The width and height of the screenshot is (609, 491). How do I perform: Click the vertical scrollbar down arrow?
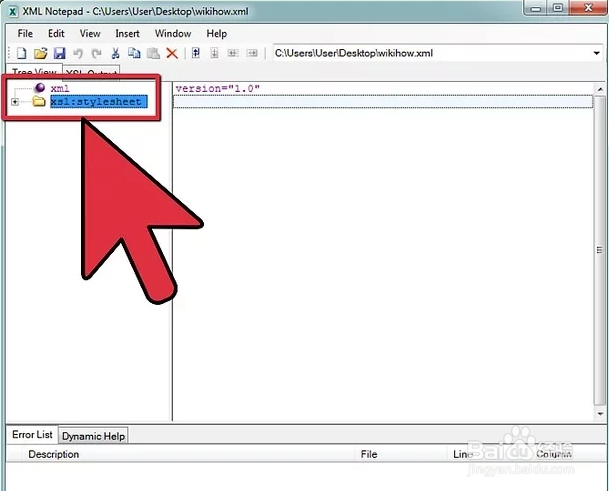[600, 414]
